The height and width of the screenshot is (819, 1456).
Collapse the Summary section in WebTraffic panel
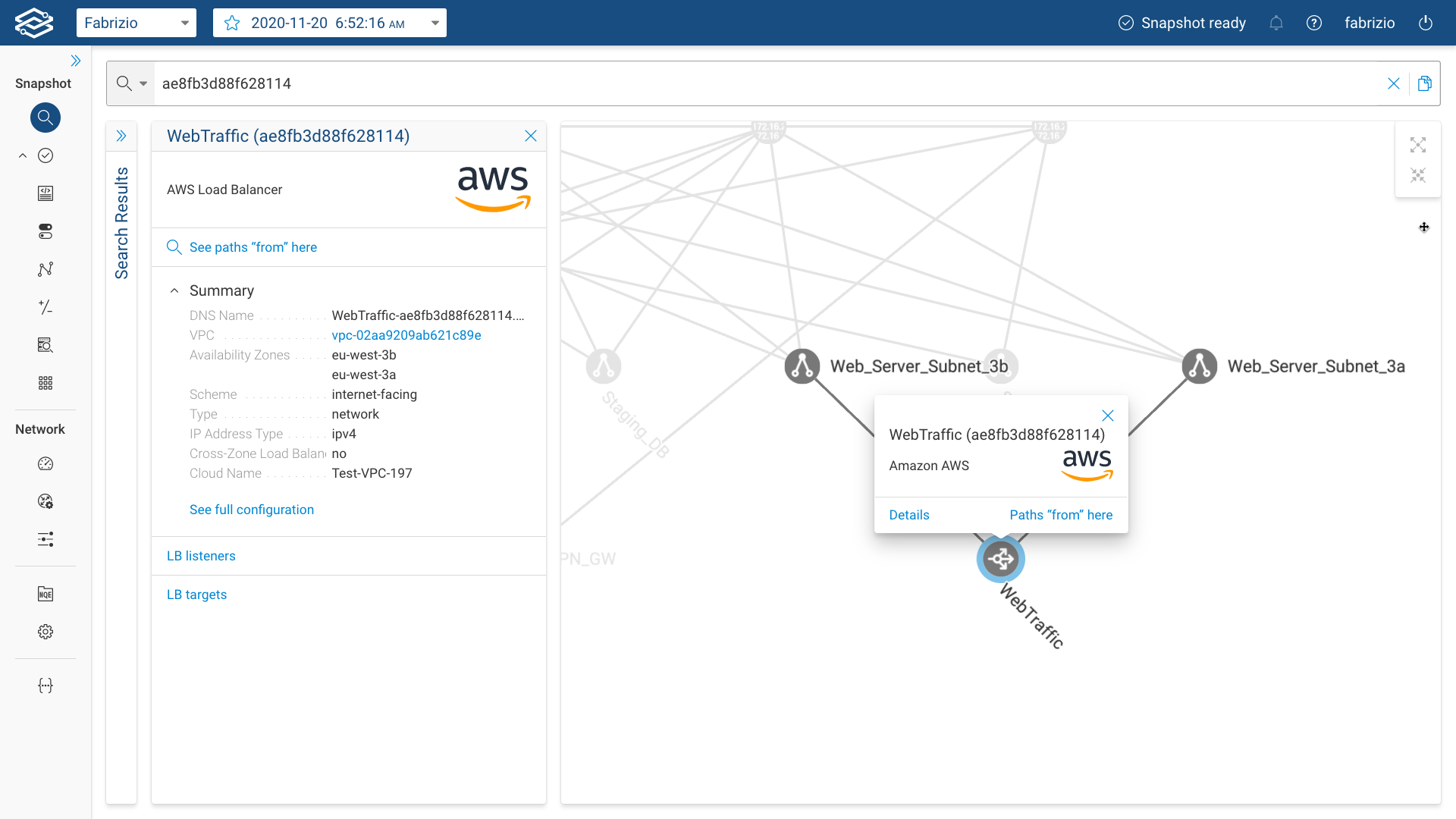tap(174, 290)
